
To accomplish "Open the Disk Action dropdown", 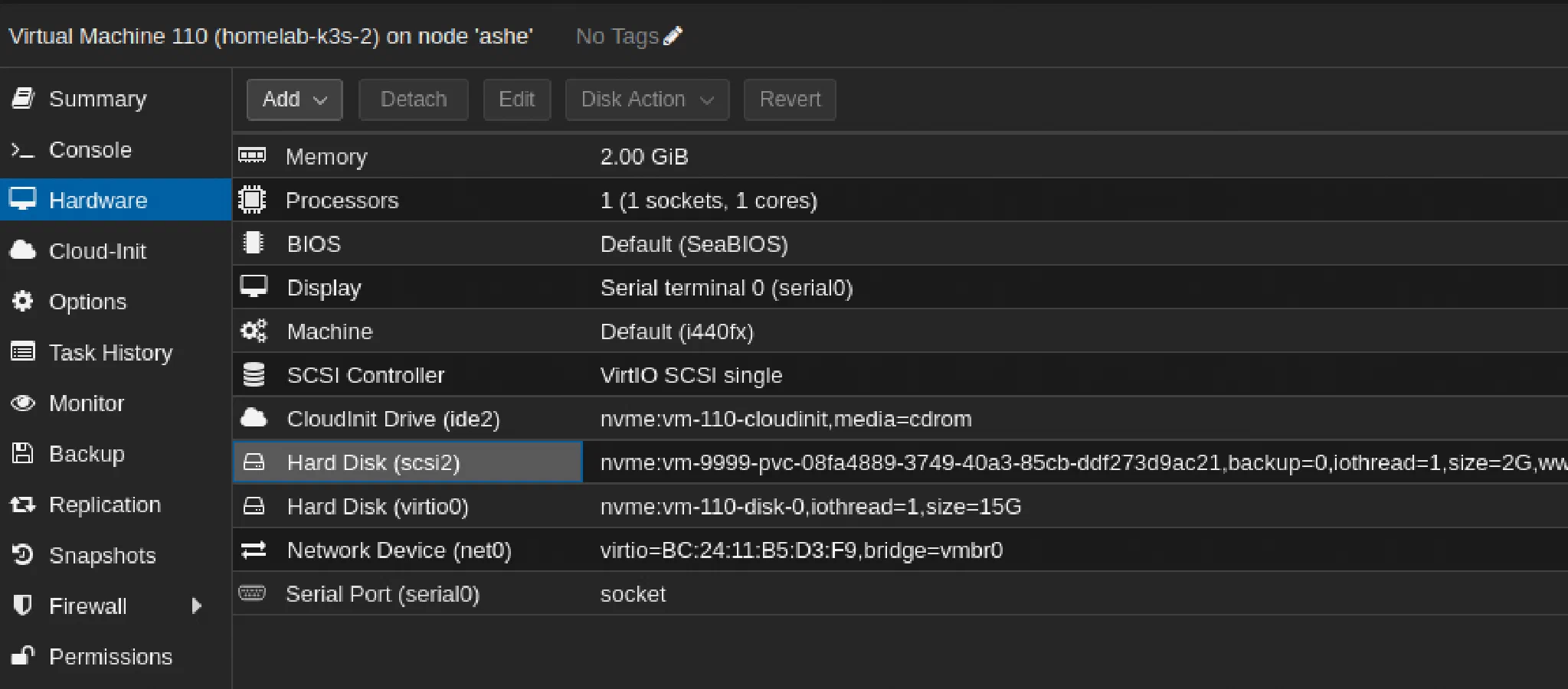I will click(x=646, y=99).
